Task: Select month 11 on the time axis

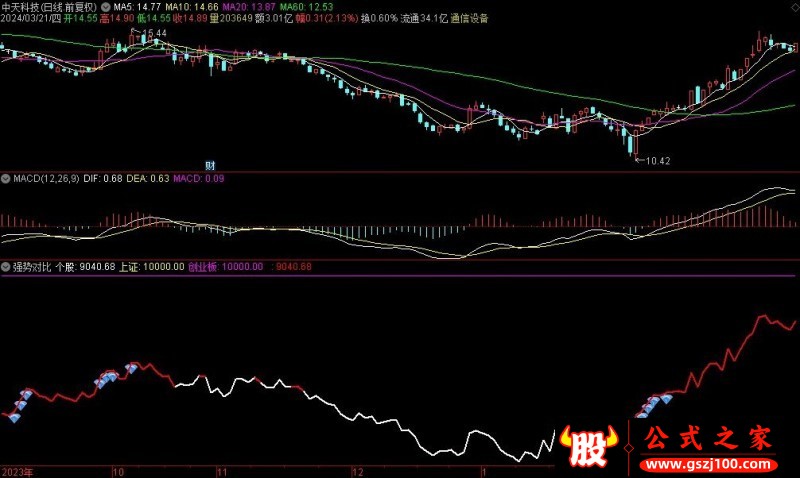Action: 222,472
